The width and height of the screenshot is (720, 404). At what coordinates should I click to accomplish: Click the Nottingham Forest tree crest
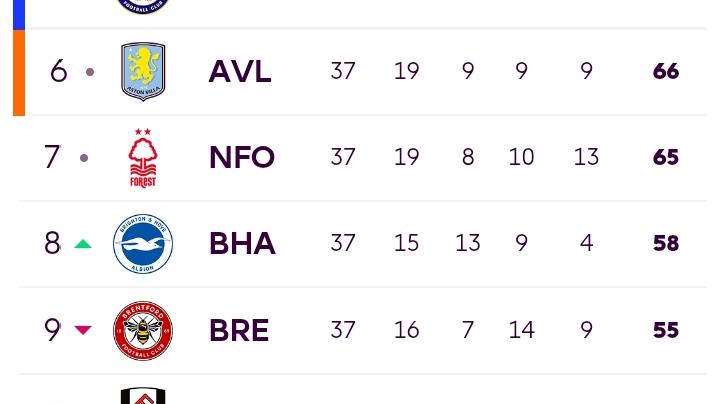click(143, 158)
